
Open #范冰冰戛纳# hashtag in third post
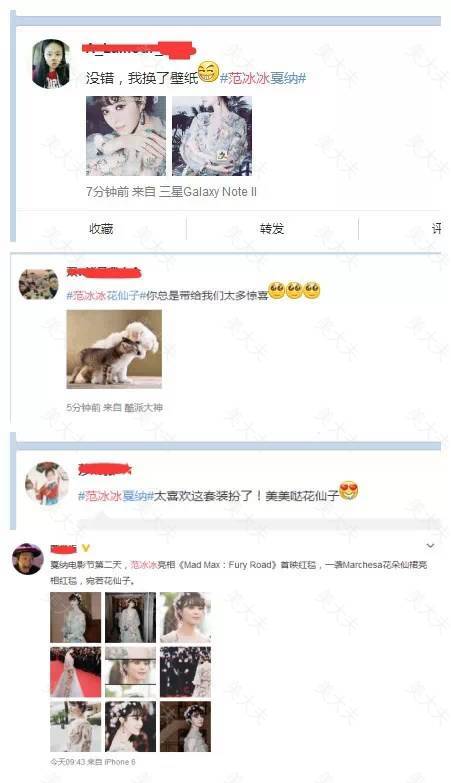coord(115,496)
